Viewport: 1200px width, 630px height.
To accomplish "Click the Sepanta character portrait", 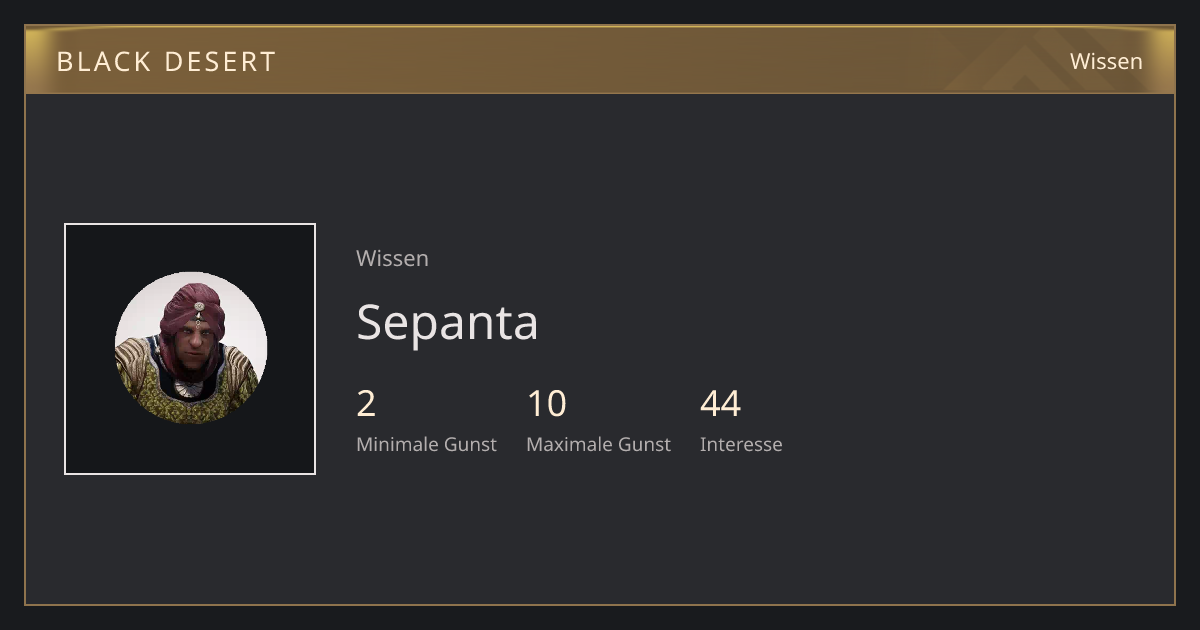I will [191, 348].
